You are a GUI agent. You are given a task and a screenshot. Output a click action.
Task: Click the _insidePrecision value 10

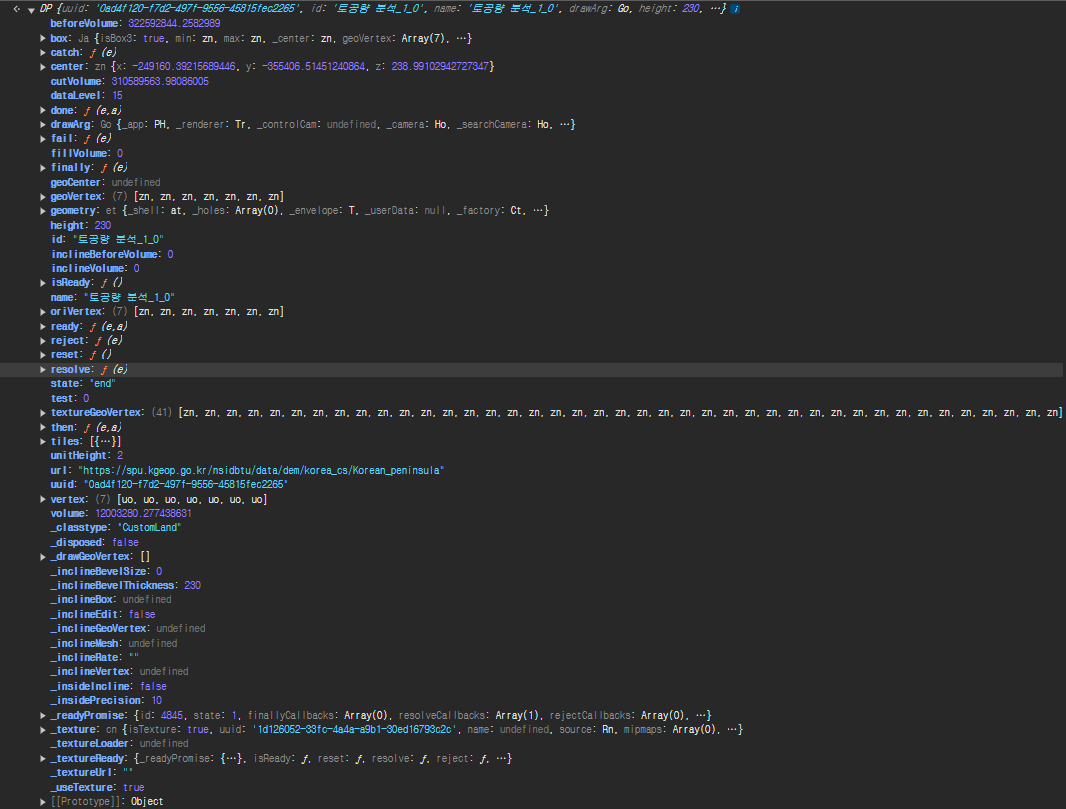pyautogui.click(x=156, y=701)
